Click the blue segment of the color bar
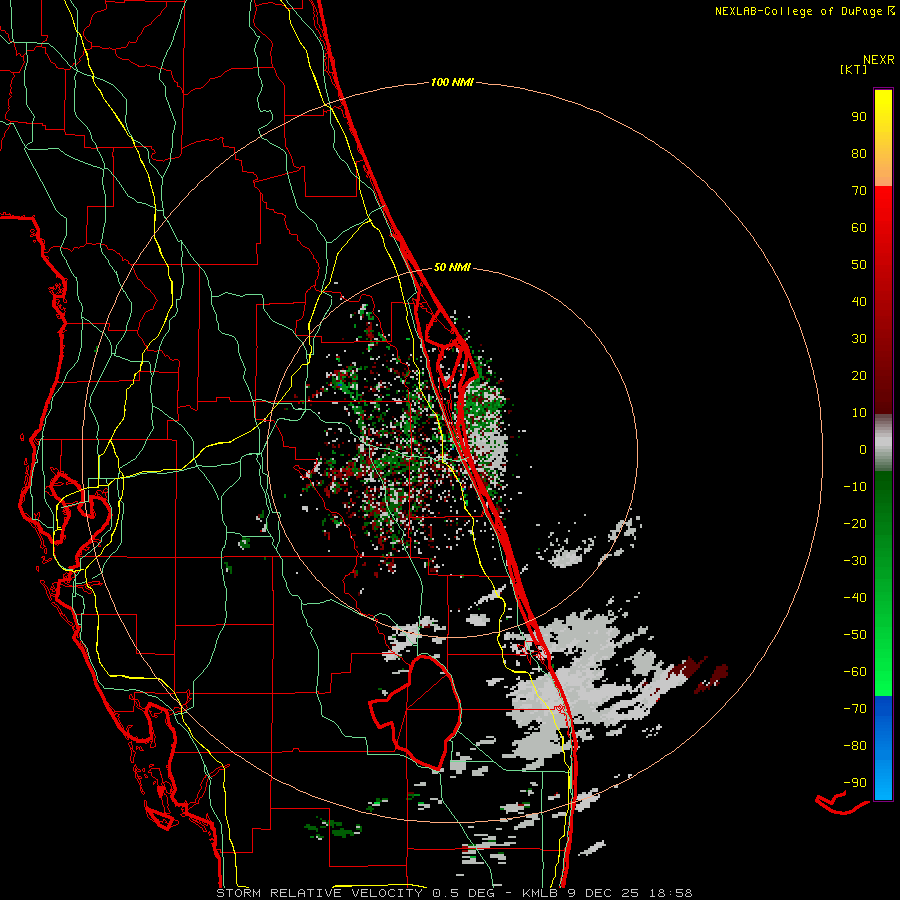The height and width of the screenshot is (900, 900). tap(883, 748)
